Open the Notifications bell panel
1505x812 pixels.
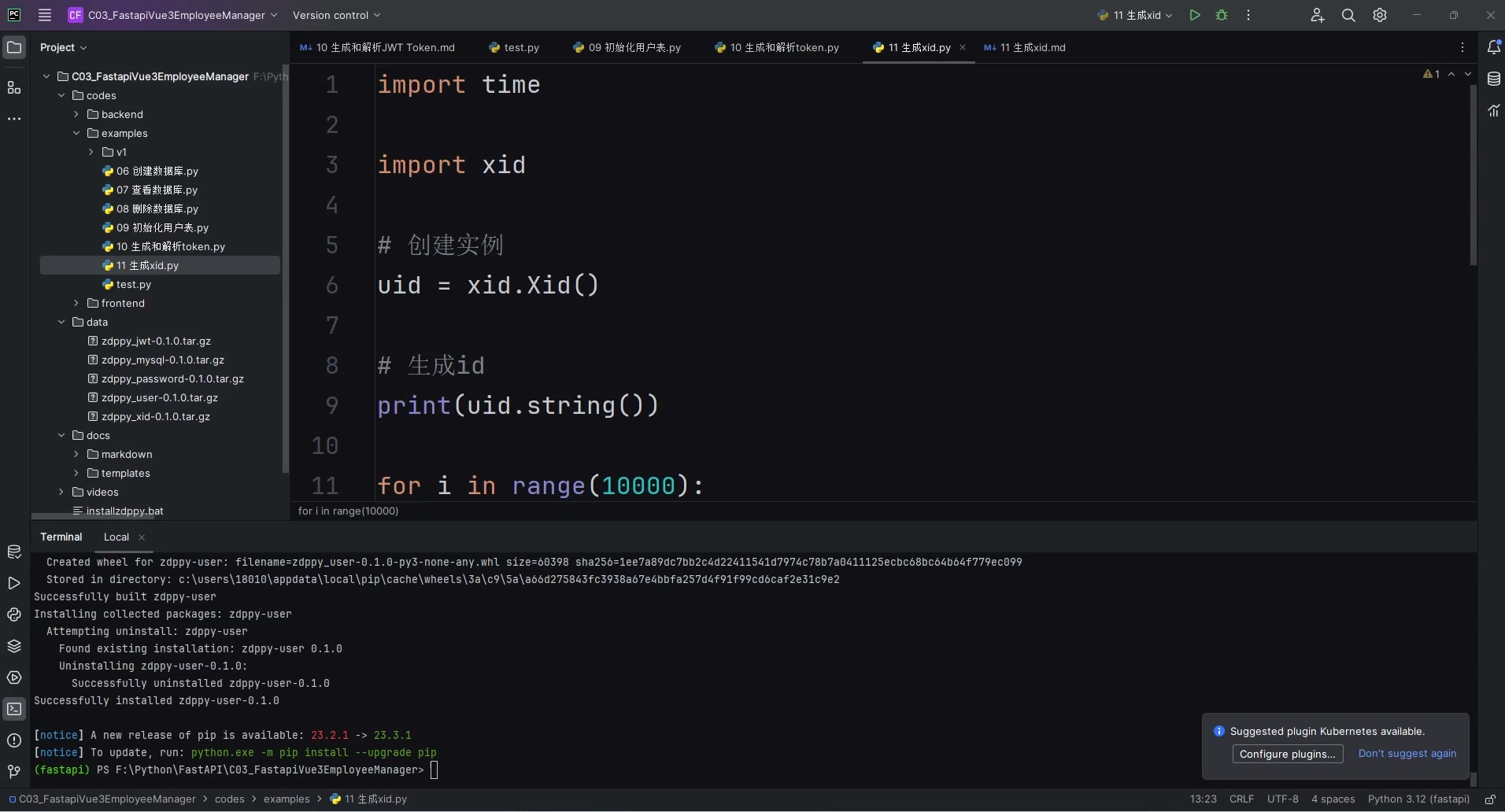tap(1493, 47)
